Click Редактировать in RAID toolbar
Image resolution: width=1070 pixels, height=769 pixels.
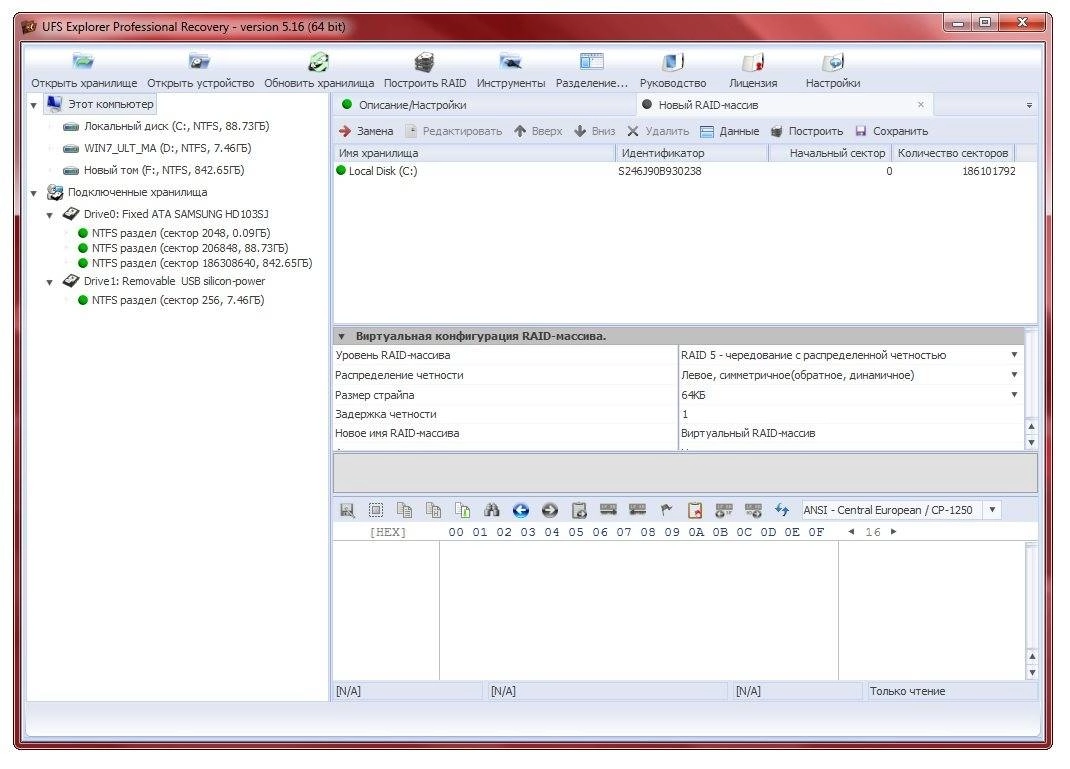[454, 131]
